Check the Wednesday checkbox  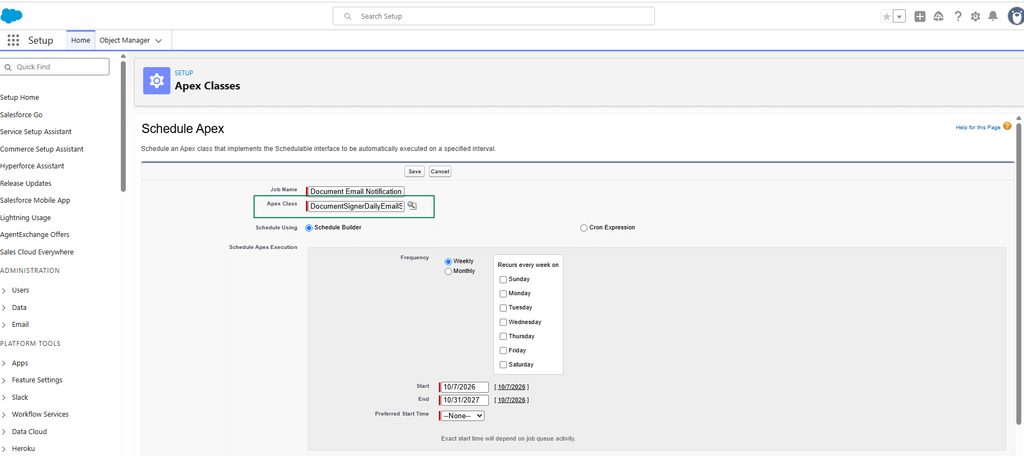click(503, 322)
